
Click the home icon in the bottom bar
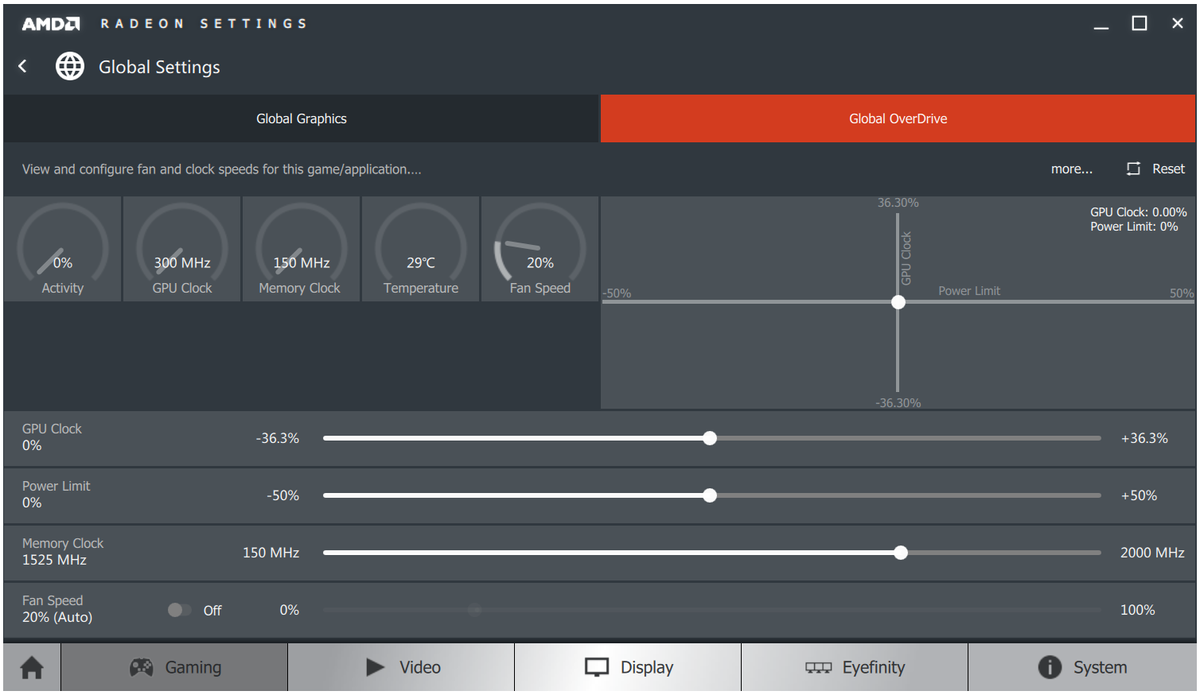(30, 666)
